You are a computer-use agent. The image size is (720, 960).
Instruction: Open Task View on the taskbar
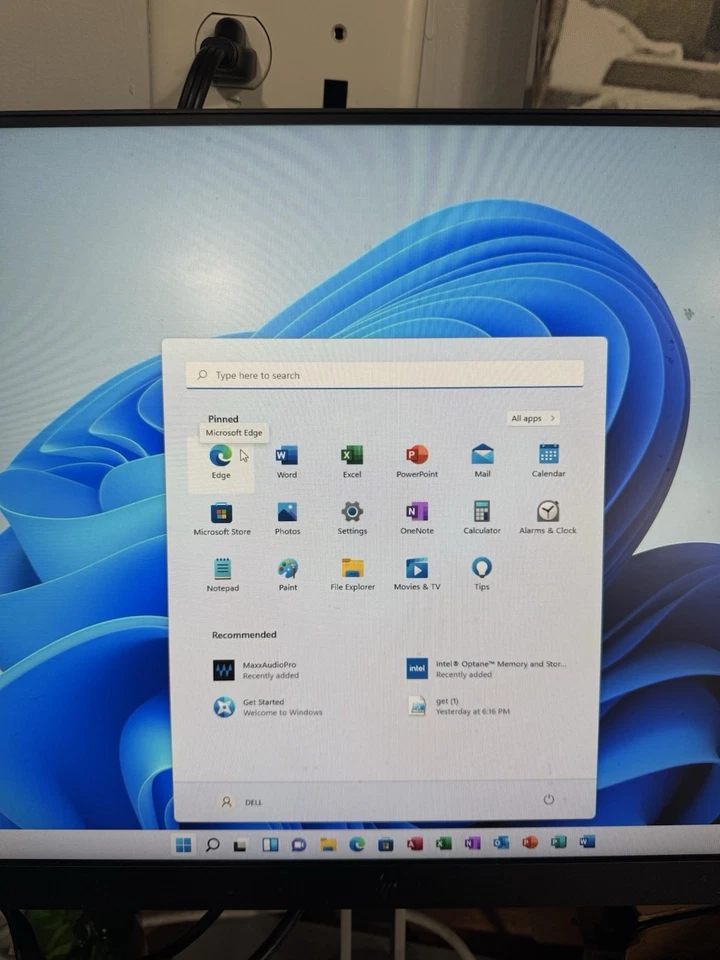click(240, 845)
